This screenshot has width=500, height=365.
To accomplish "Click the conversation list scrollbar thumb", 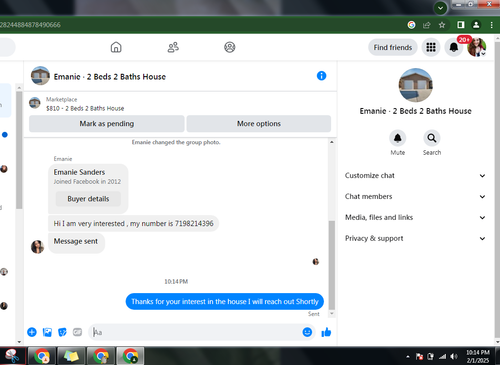I will click(x=19, y=150).
